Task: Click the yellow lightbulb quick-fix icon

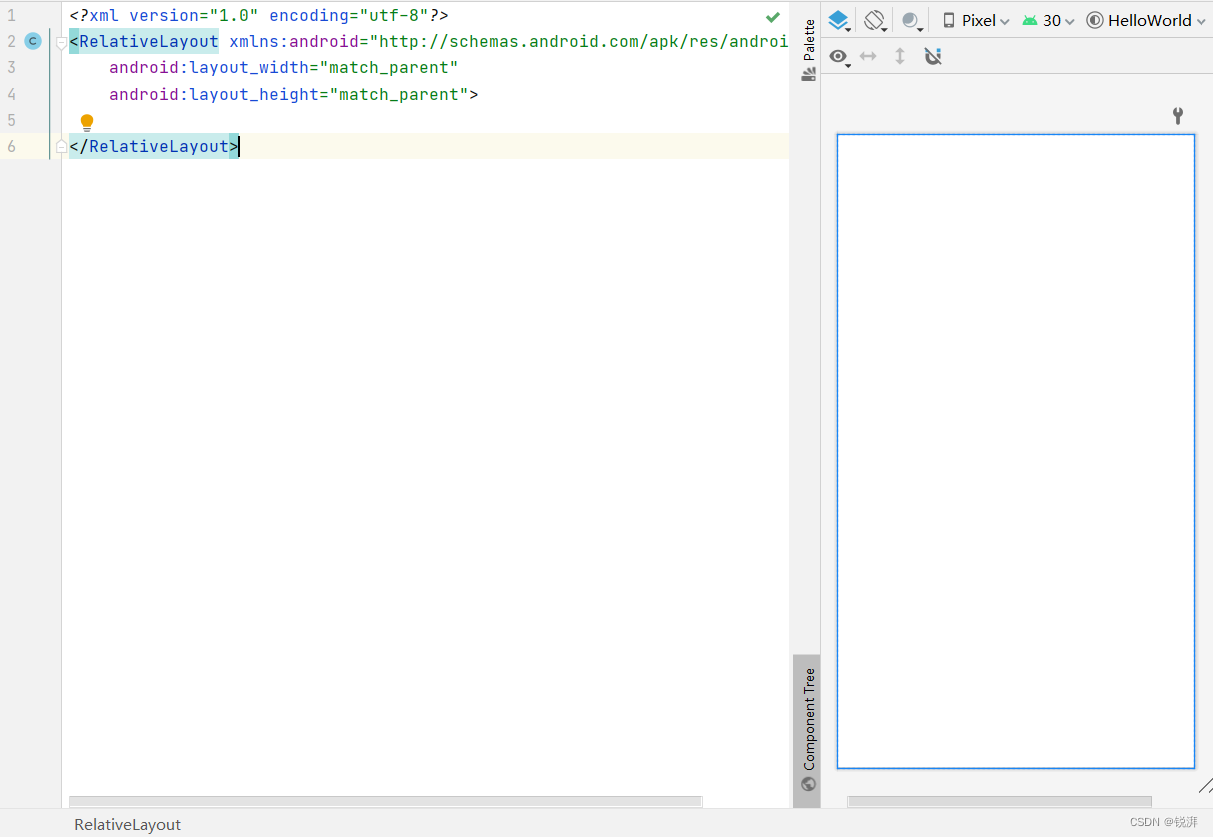Action: 87,123
